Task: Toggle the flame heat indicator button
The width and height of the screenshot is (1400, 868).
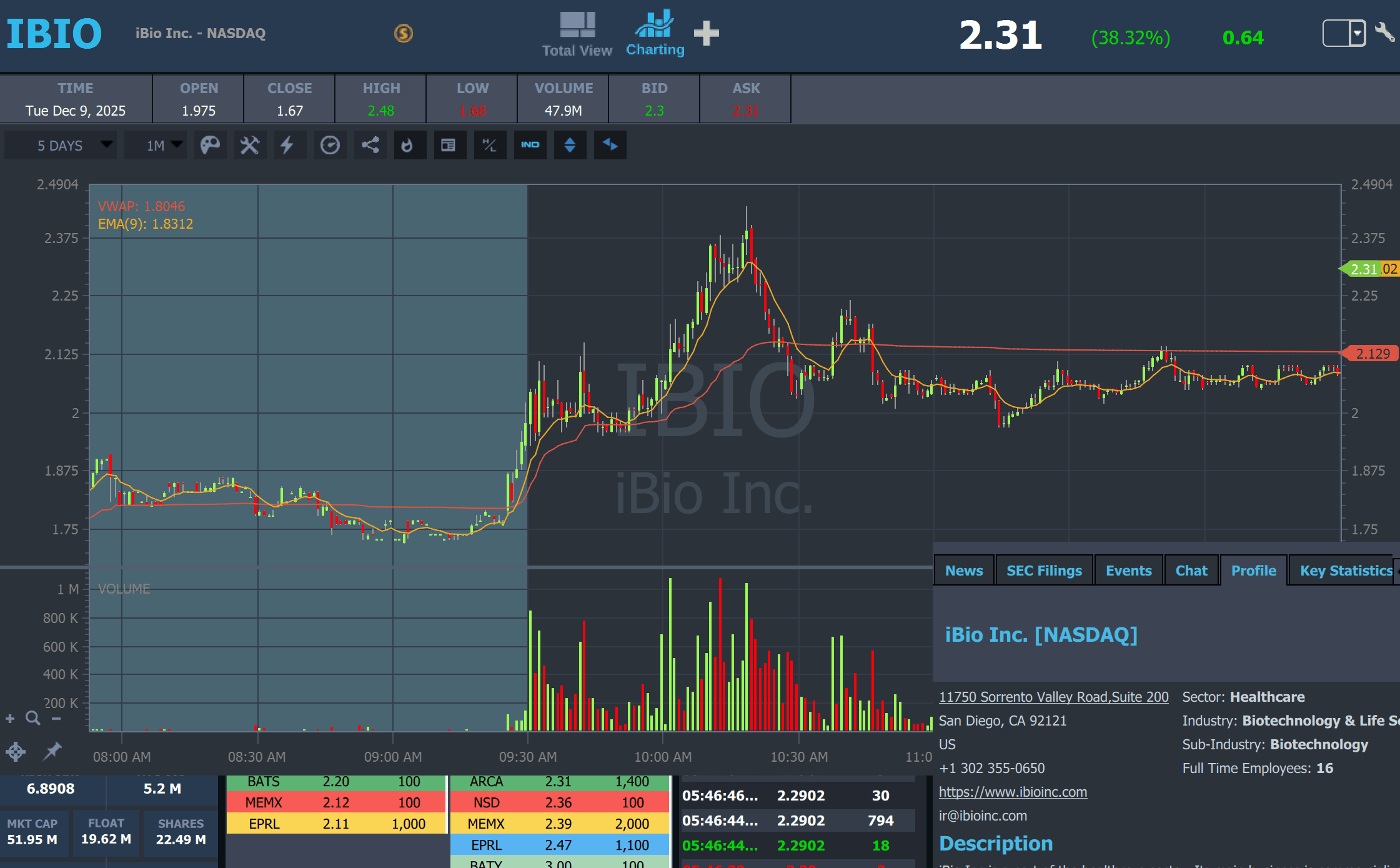Action: point(407,146)
